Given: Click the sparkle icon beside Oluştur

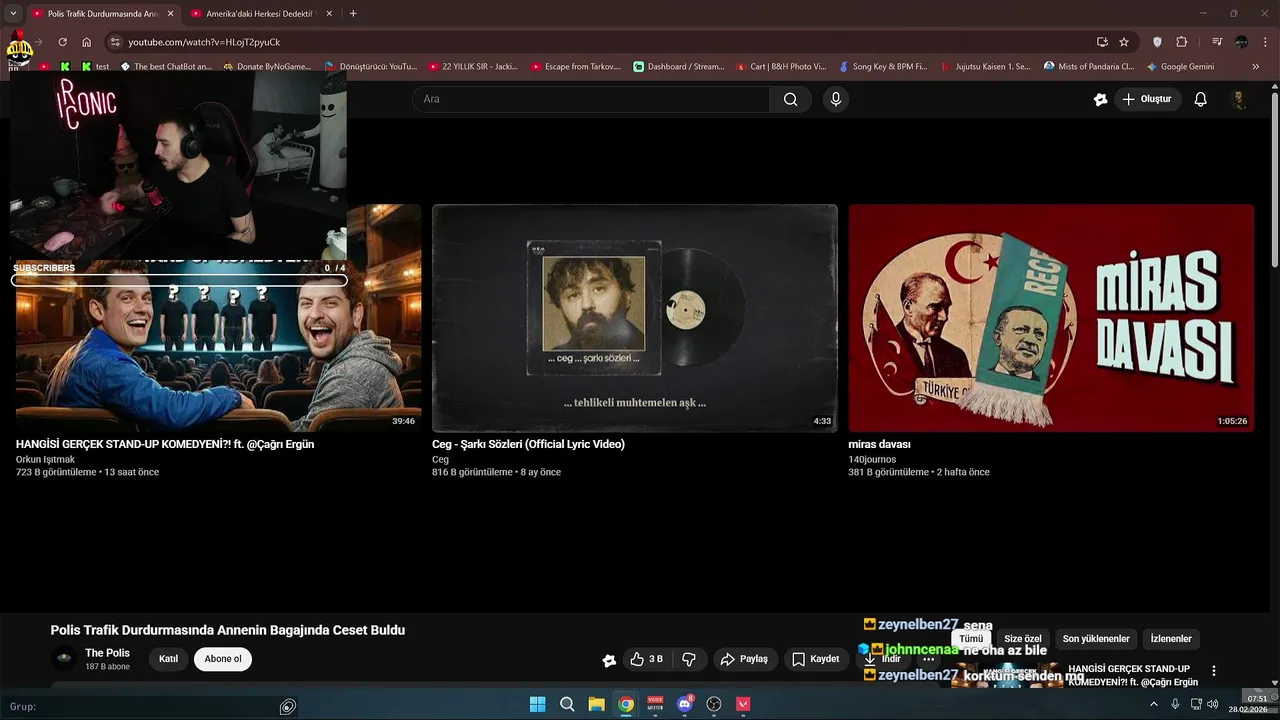Looking at the screenshot, I should coord(1101,99).
